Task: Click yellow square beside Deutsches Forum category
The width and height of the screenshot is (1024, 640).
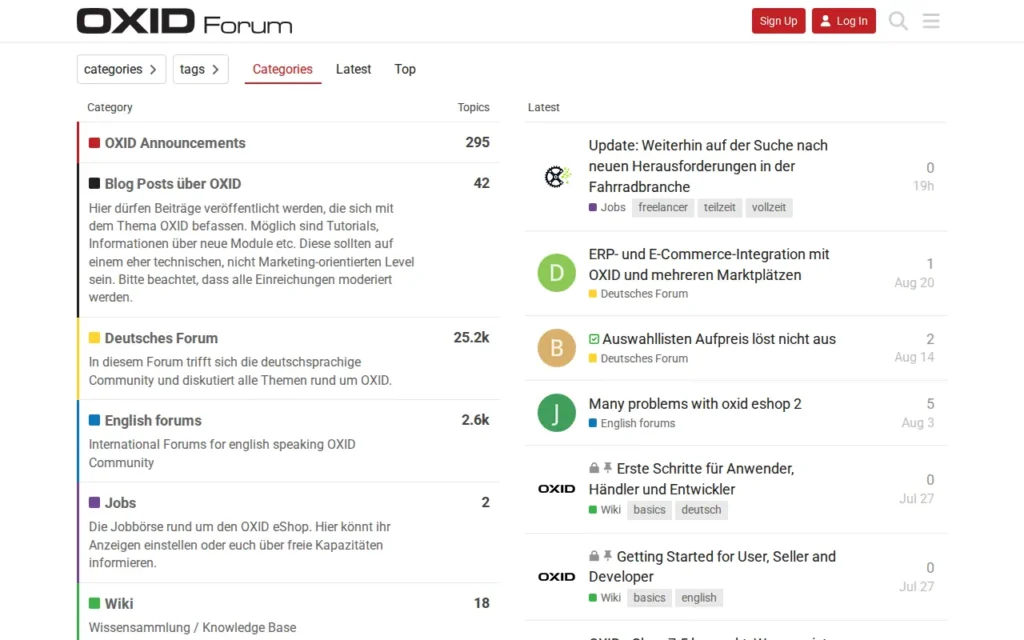Action: pos(94,338)
